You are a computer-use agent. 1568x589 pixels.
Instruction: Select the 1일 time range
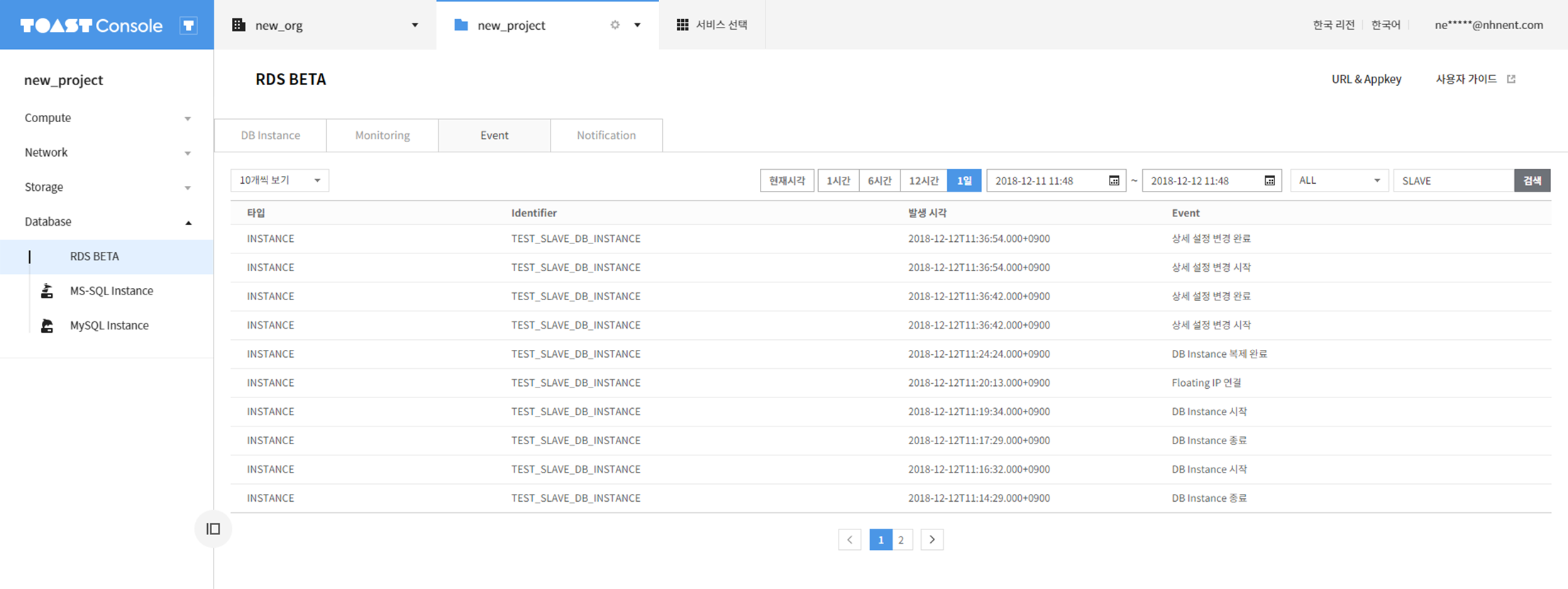click(x=964, y=180)
